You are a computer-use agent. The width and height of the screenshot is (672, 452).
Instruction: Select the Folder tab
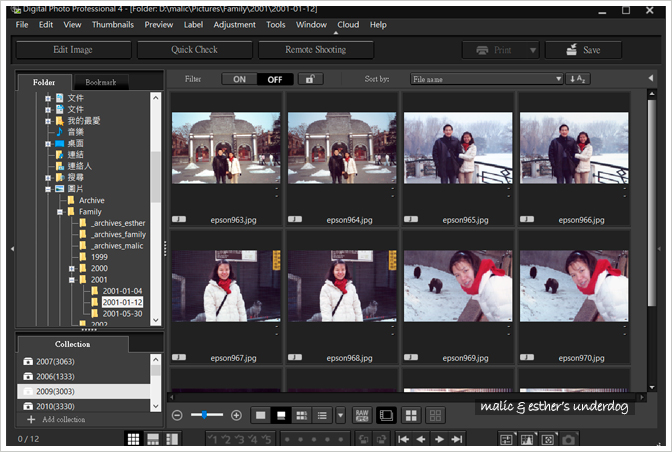44,82
